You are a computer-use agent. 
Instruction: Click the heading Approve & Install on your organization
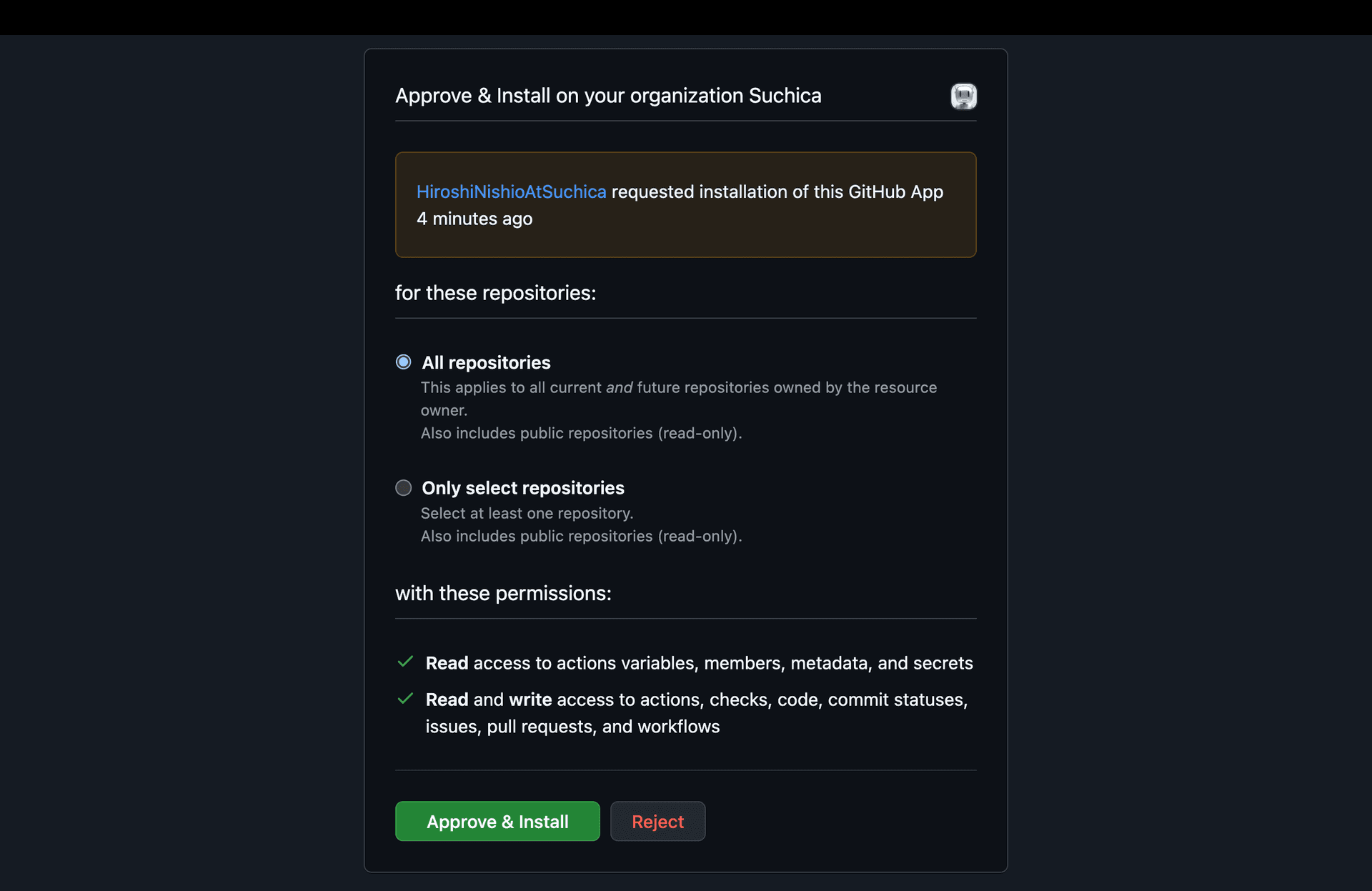pos(608,95)
